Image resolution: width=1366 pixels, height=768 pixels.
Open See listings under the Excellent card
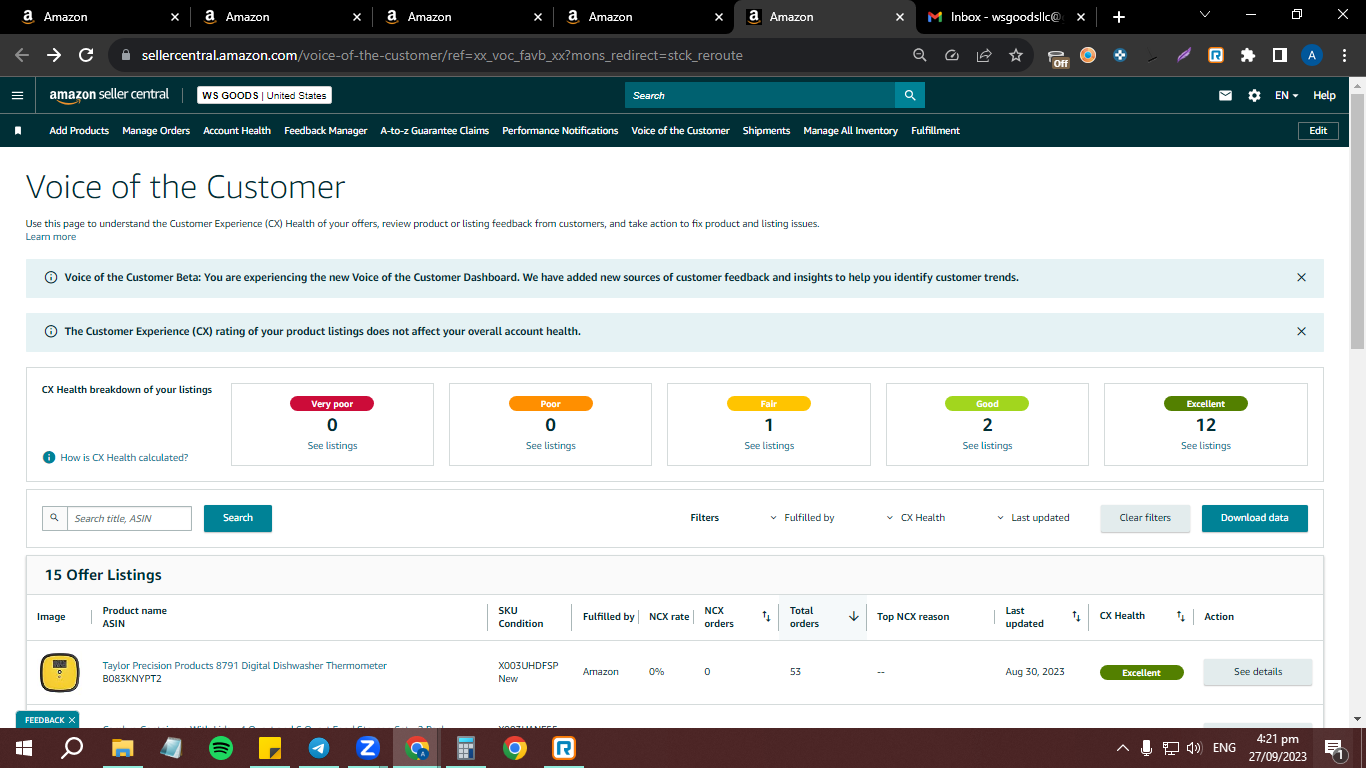[x=1206, y=446]
